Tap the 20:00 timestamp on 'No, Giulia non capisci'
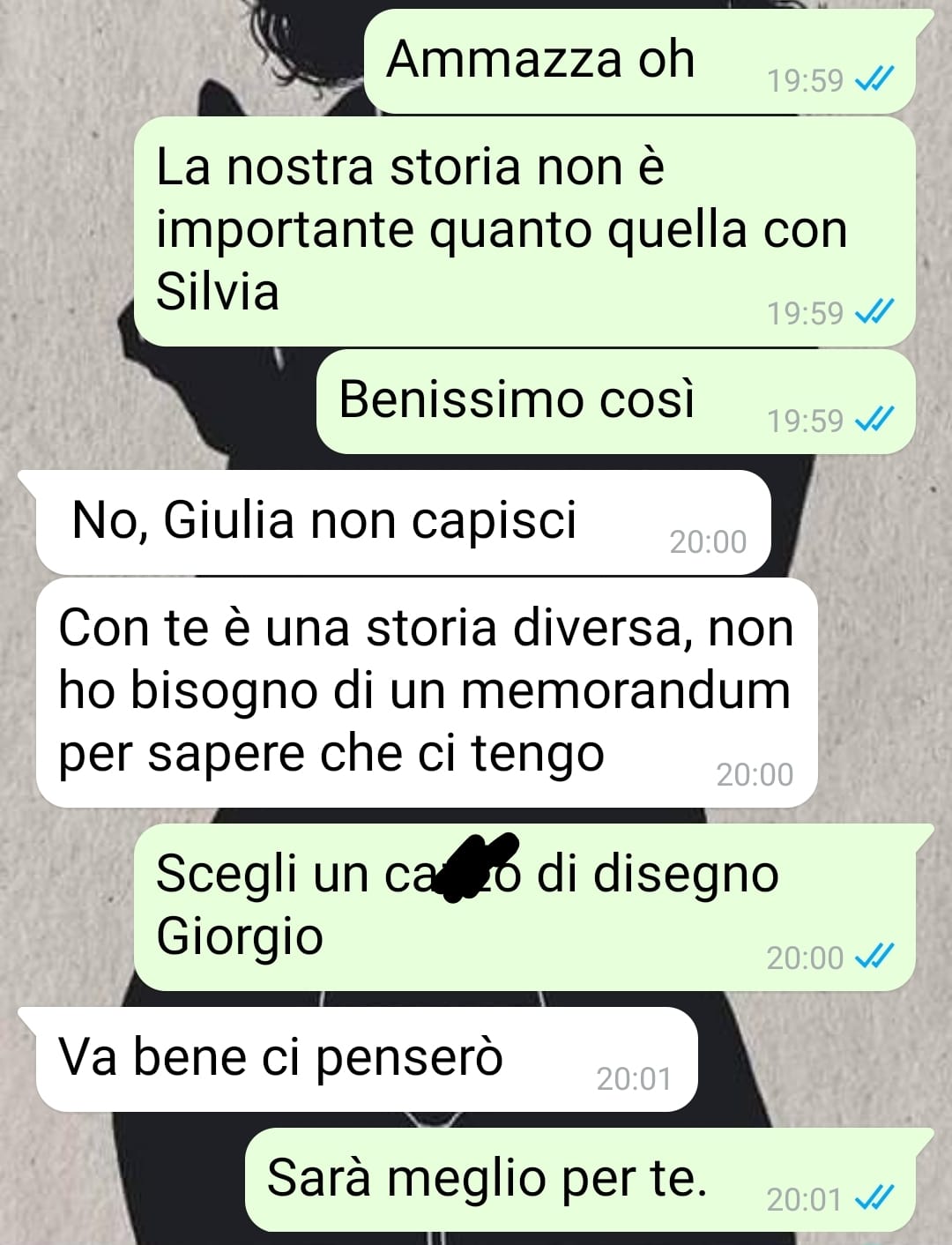This screenshot has width=952, height=1245. (x=708, y=541)
